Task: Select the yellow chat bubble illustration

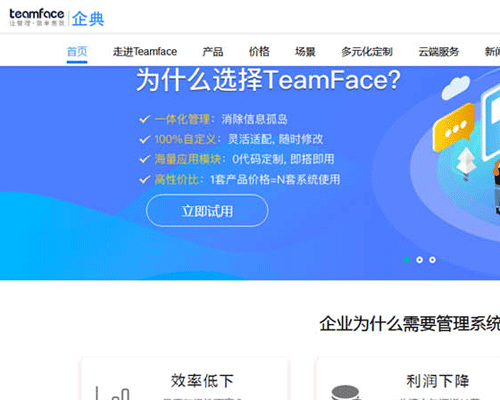Action: (454, 127)
